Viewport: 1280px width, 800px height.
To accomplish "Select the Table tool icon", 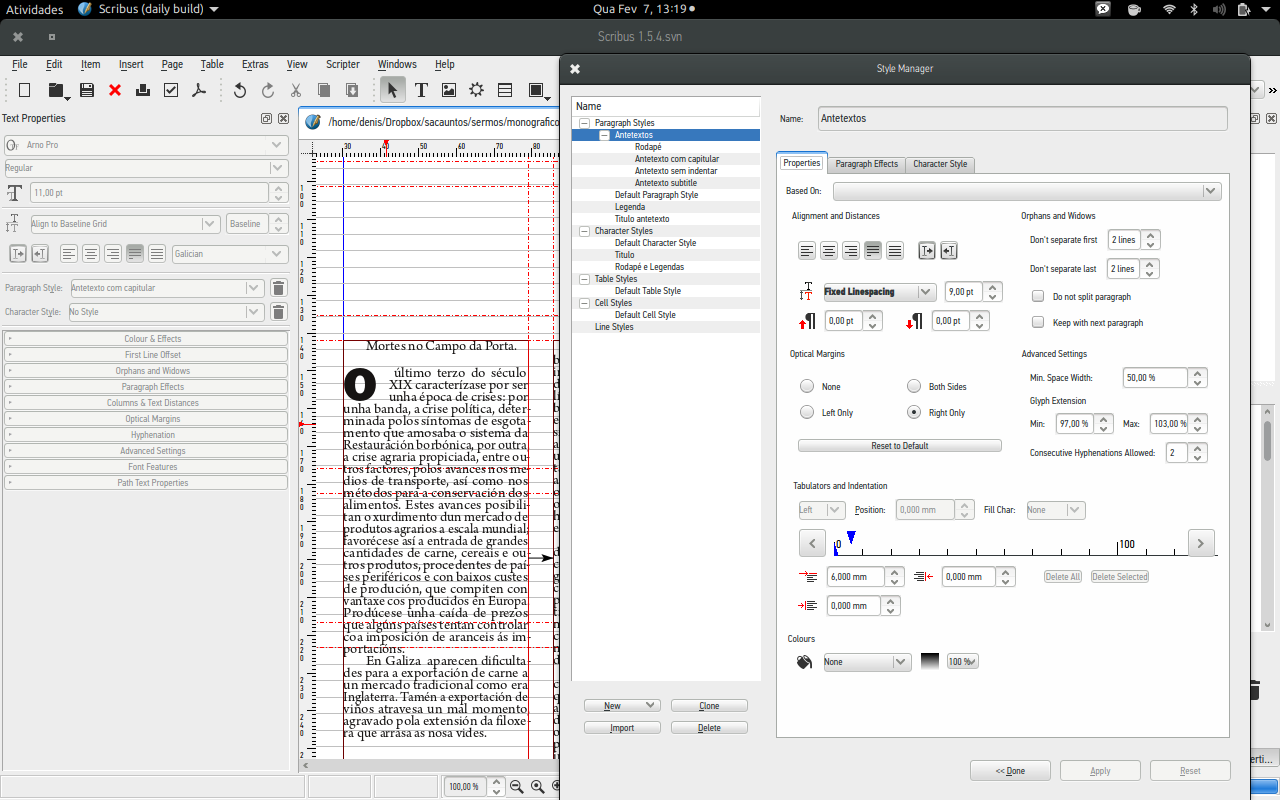I will 505,90.
